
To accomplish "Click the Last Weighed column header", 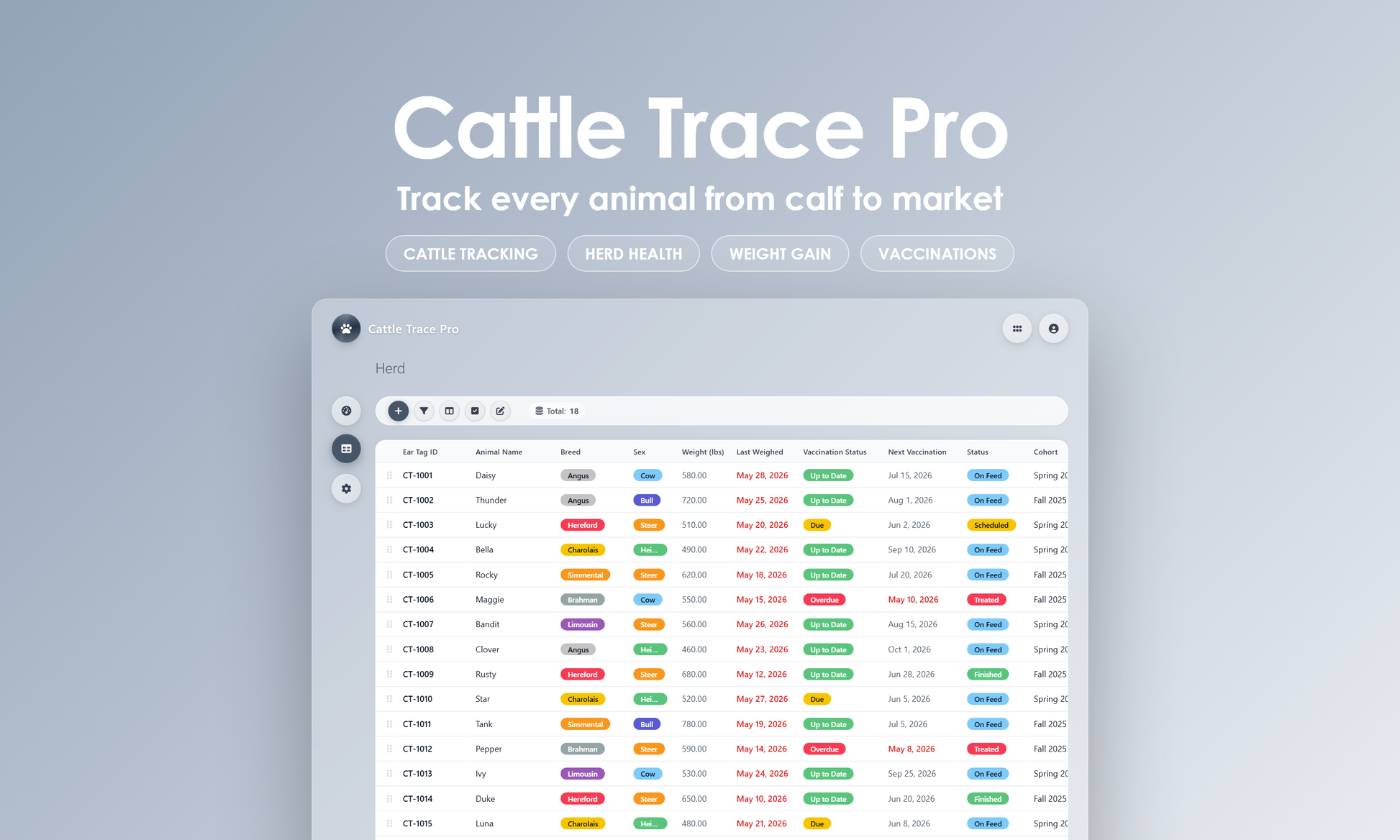I will [x=760, y=452].
